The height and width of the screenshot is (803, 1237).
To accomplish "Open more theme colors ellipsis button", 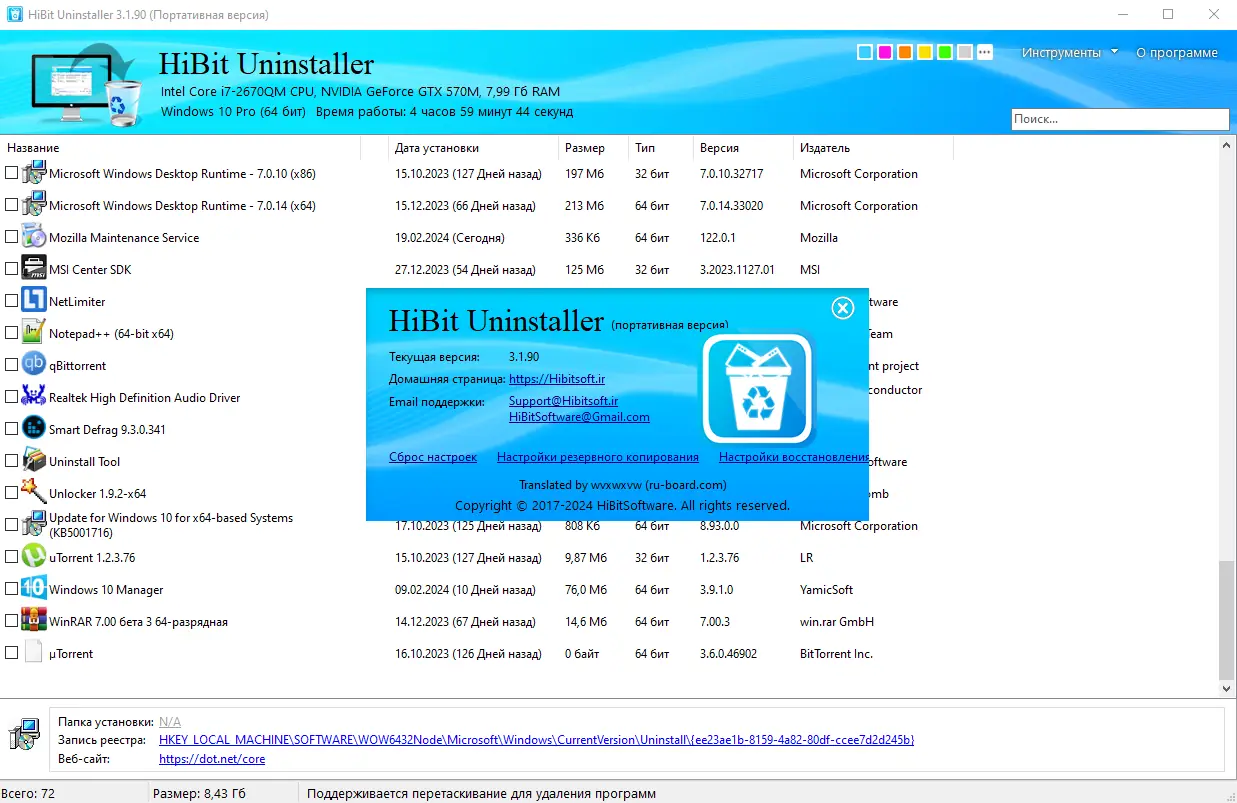I will (x=985, y=52).
